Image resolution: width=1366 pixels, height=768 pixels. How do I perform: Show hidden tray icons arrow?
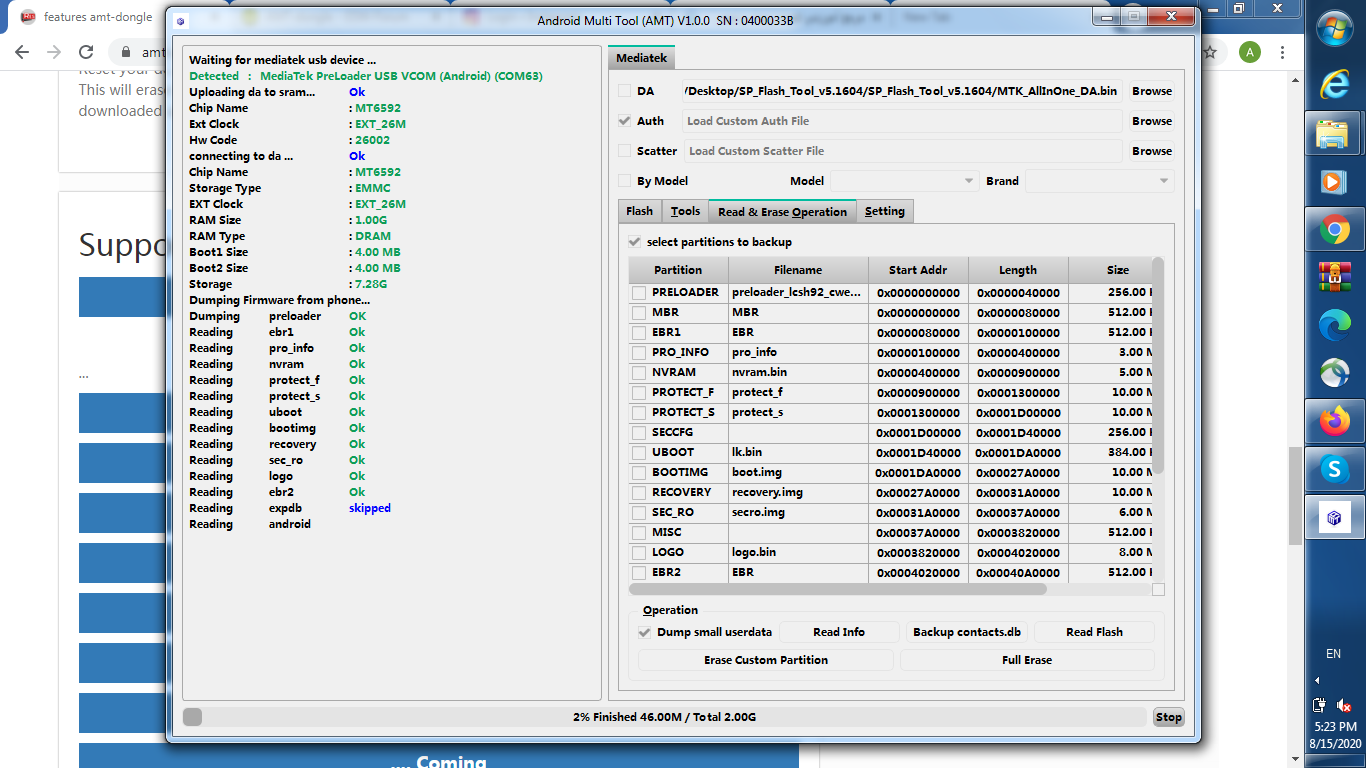tap(1317, 679)
